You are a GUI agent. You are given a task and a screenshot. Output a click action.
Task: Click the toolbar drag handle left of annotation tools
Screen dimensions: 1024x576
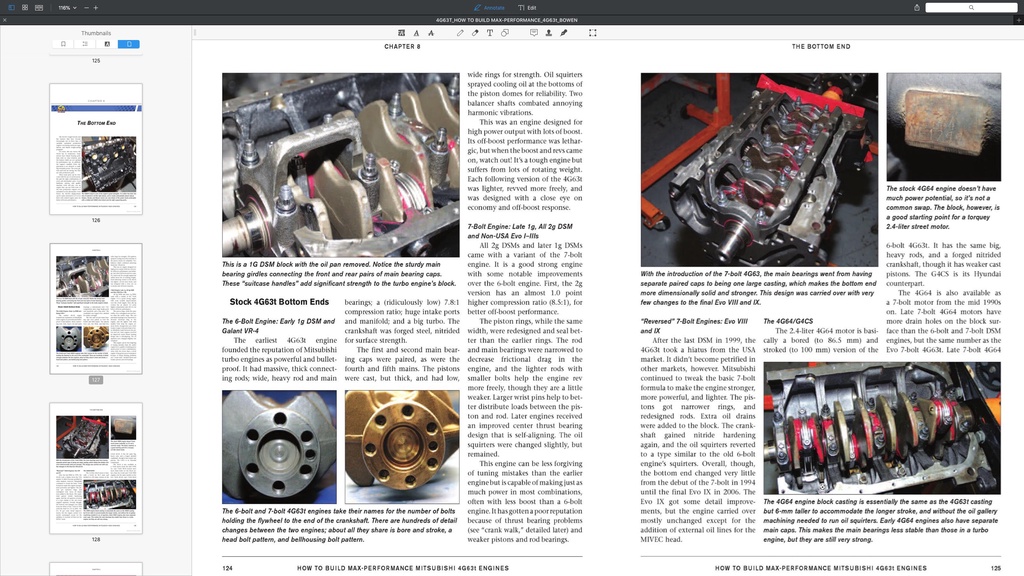point(194,33)
